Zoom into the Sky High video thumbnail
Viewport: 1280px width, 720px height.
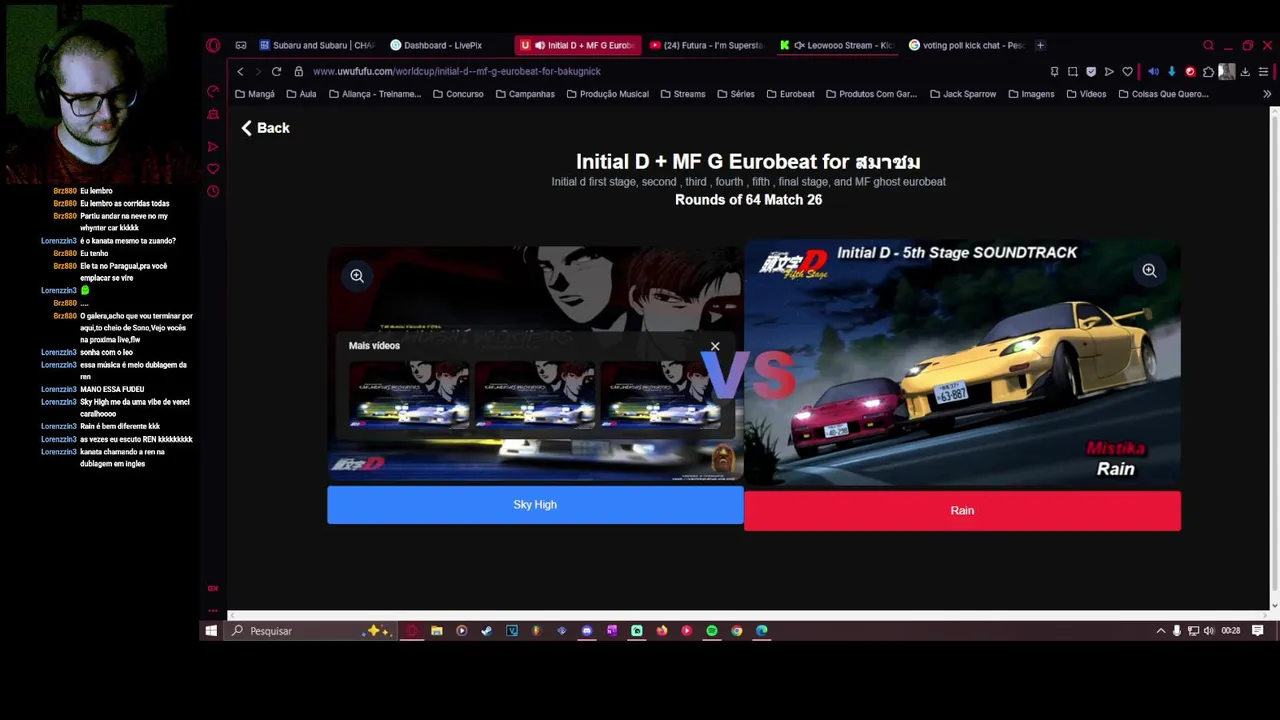[357, 275]
